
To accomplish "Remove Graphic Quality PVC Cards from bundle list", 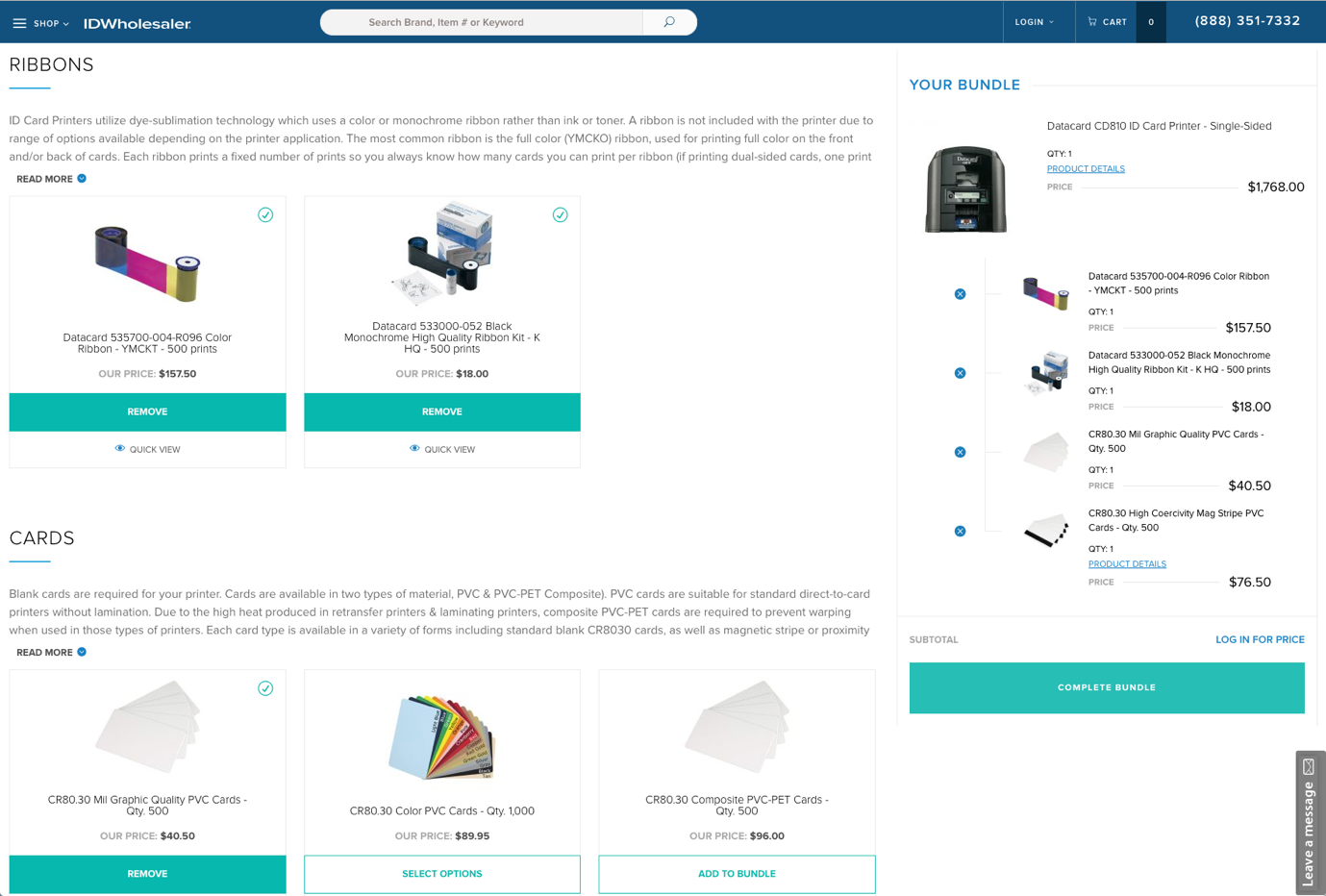I will coord(960,452).
